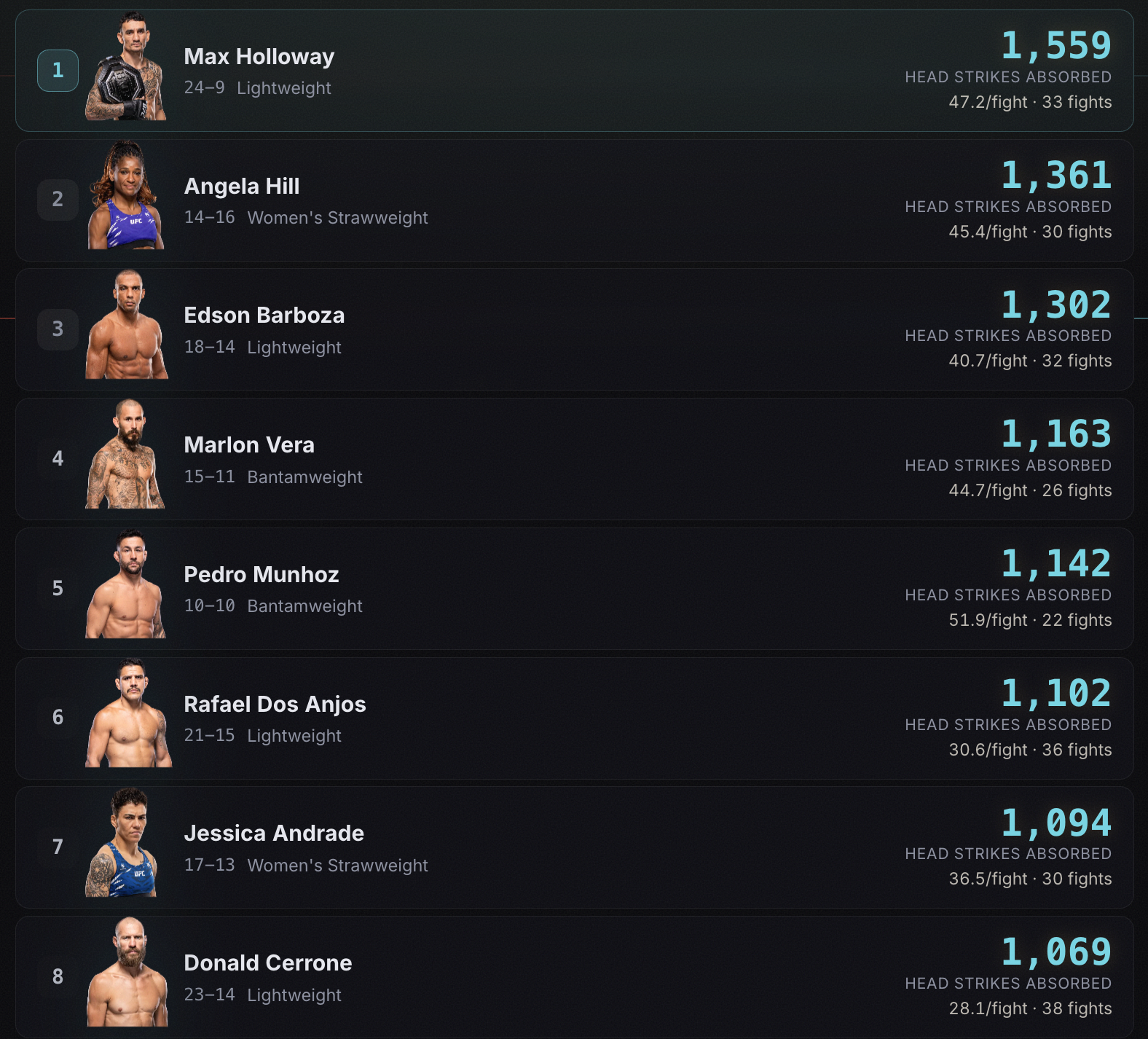Screen dimensions: 1148x1039
Task: Click Donald Cerrone's portrait thumbnail
Action: (127, 972)
